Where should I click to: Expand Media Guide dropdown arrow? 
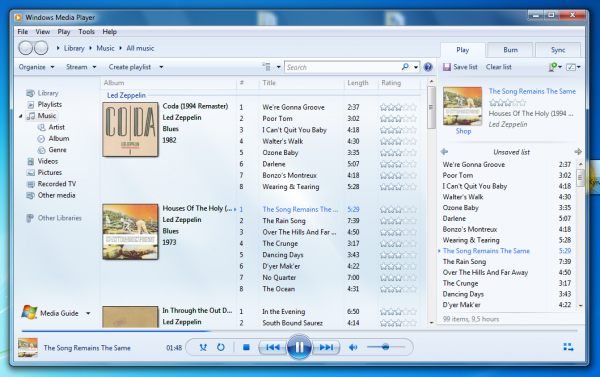[88, 313]
